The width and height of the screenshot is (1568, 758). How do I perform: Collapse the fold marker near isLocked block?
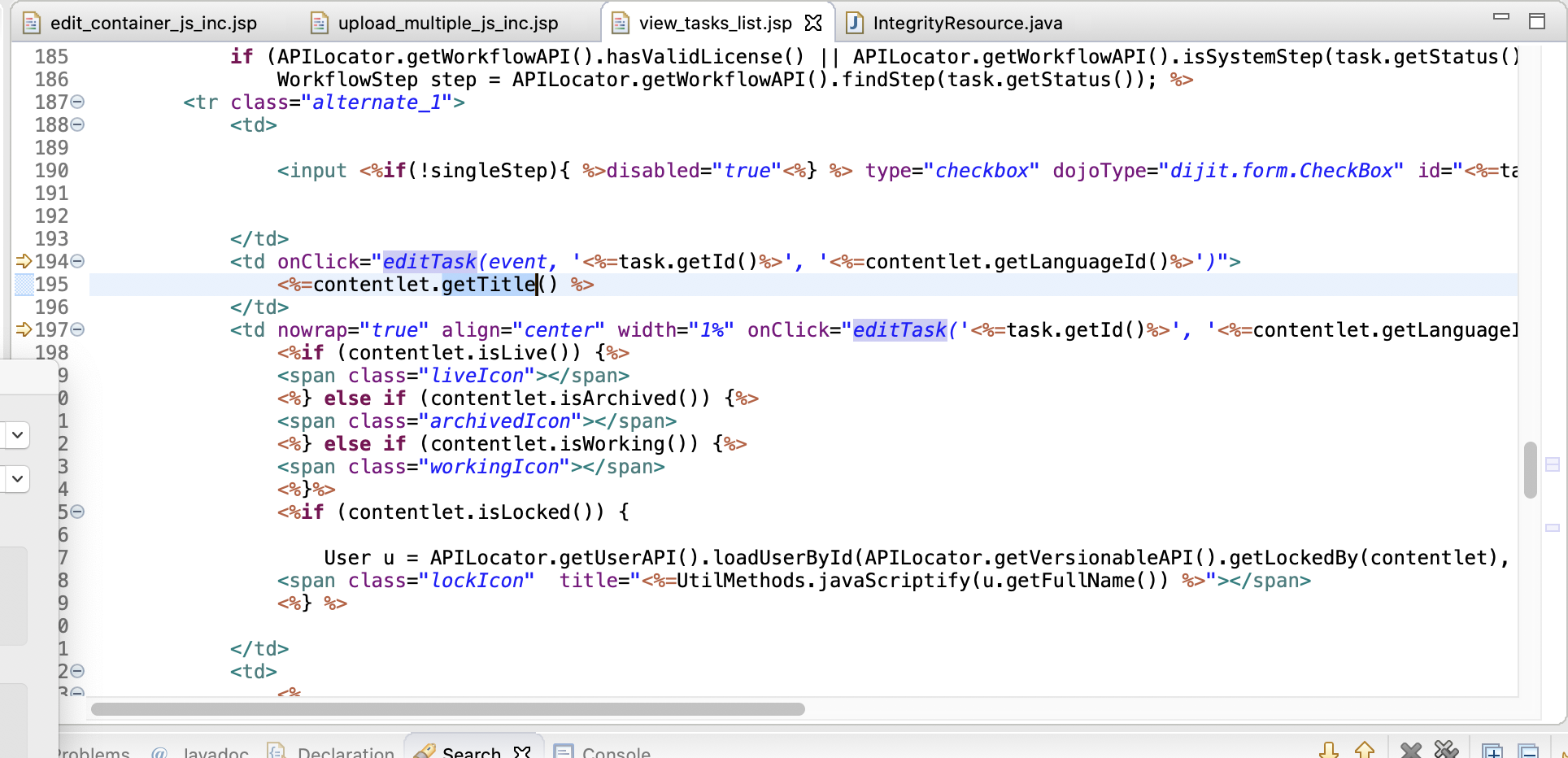point(77,512)
